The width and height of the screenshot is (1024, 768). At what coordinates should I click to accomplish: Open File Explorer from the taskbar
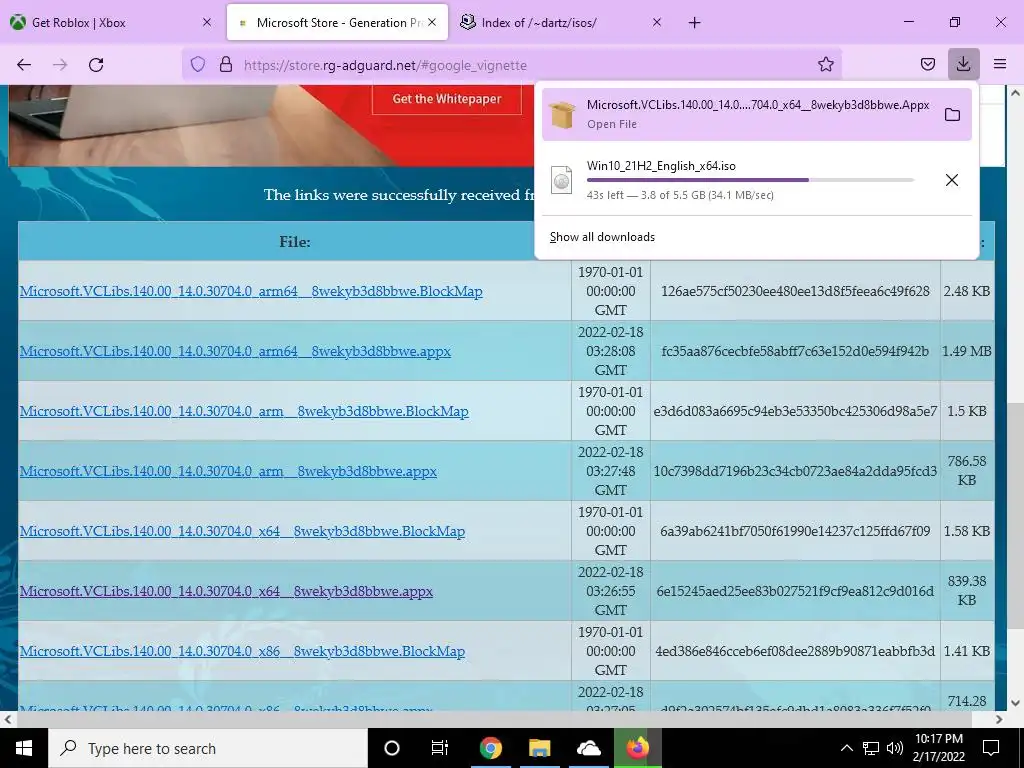pos(539,748)
